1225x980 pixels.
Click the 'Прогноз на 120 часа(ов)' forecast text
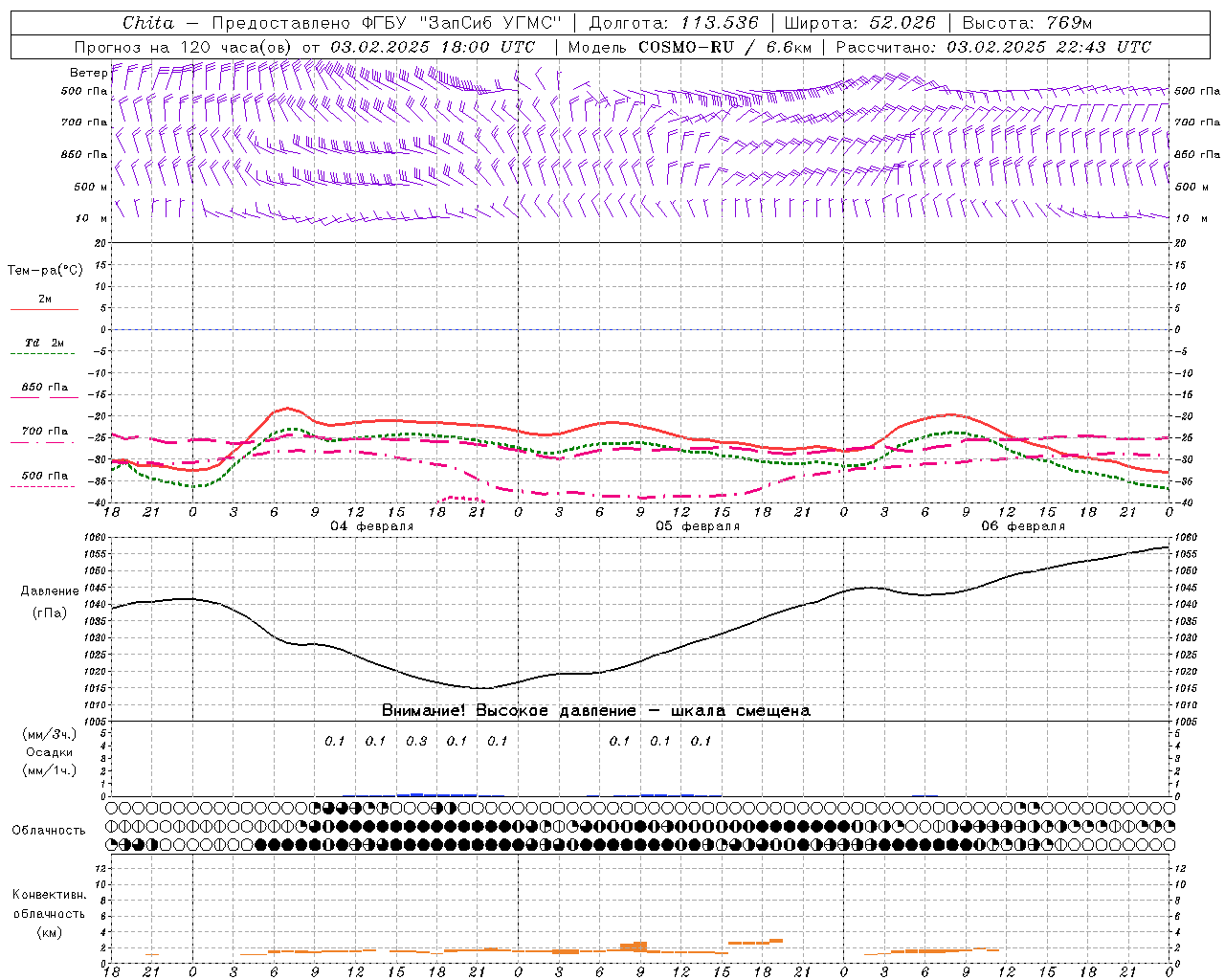184,47
